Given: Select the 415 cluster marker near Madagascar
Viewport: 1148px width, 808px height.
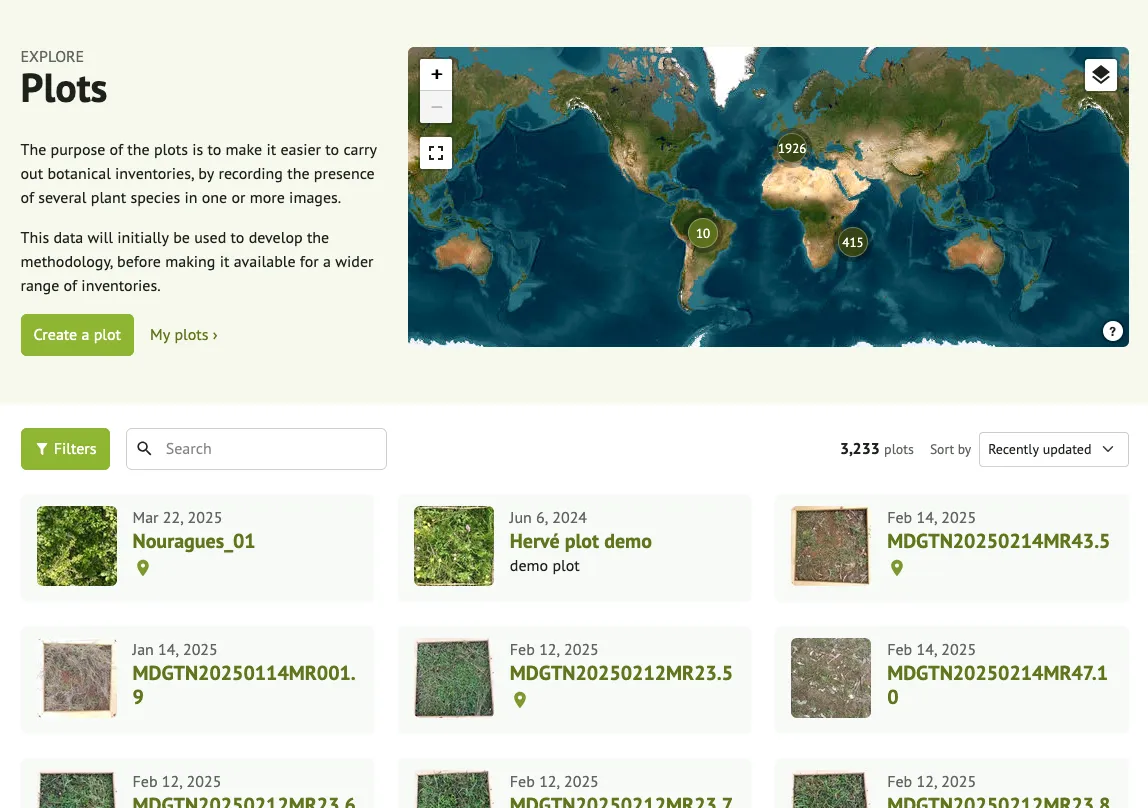Looking at the screenshot, I should tap(852, 242).
